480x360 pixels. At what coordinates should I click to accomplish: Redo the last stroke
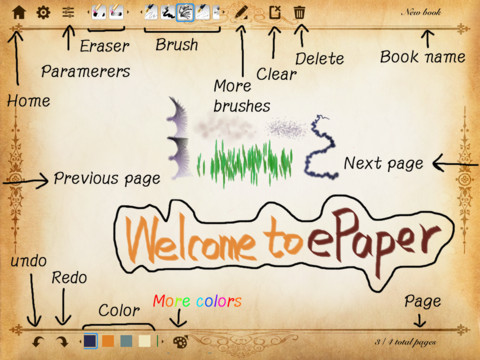62,342
